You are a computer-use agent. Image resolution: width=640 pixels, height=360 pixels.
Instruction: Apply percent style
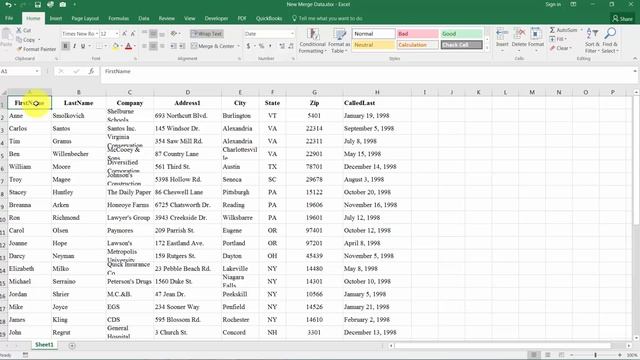261,46
